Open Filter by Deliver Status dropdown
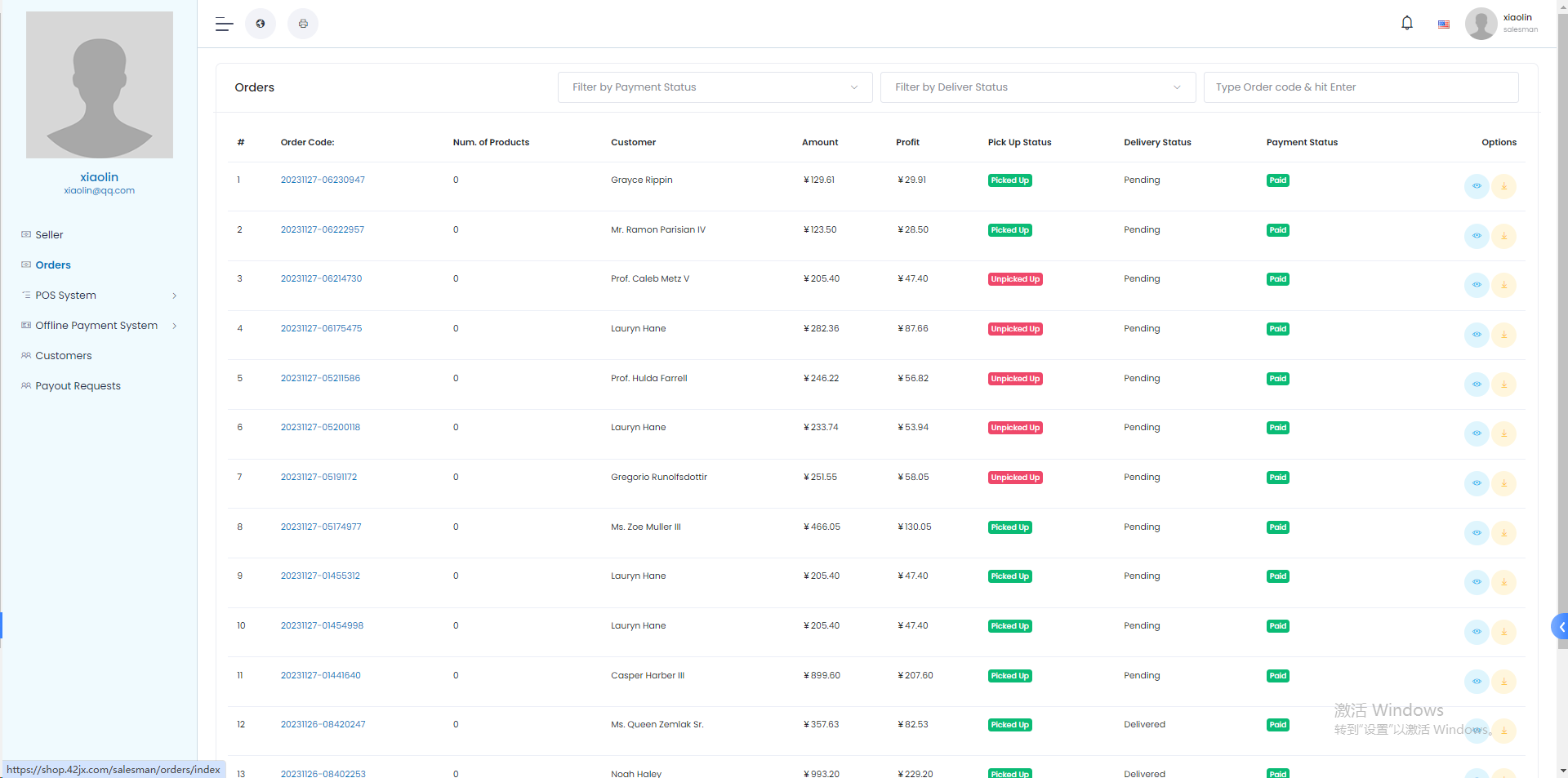The height and width of the screenshot is (778, 1568). click(1037, 87)
